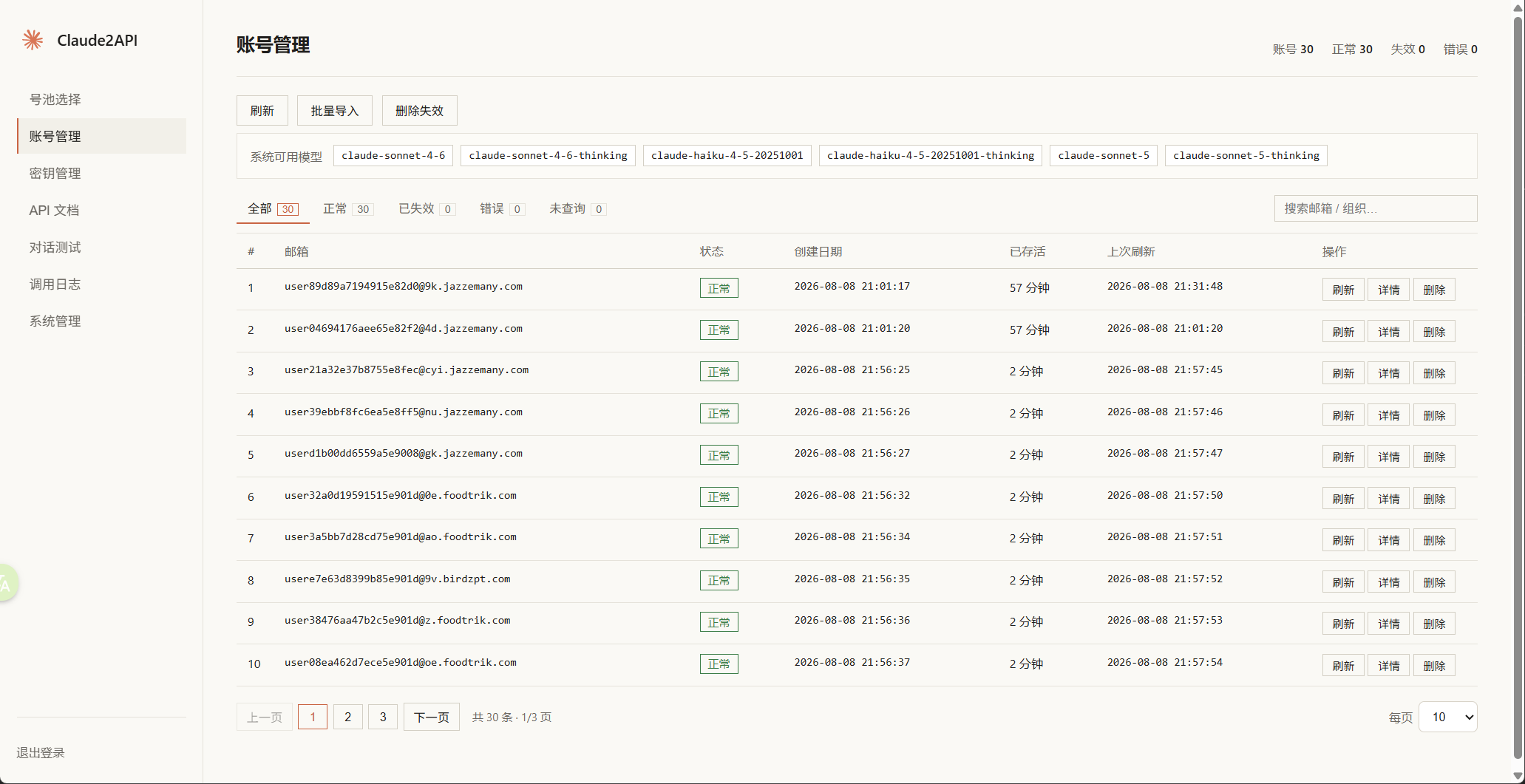Open 调用日志 in the sidebar
The height and width of the screenshot is (784, 1525).
pos(101,284)
